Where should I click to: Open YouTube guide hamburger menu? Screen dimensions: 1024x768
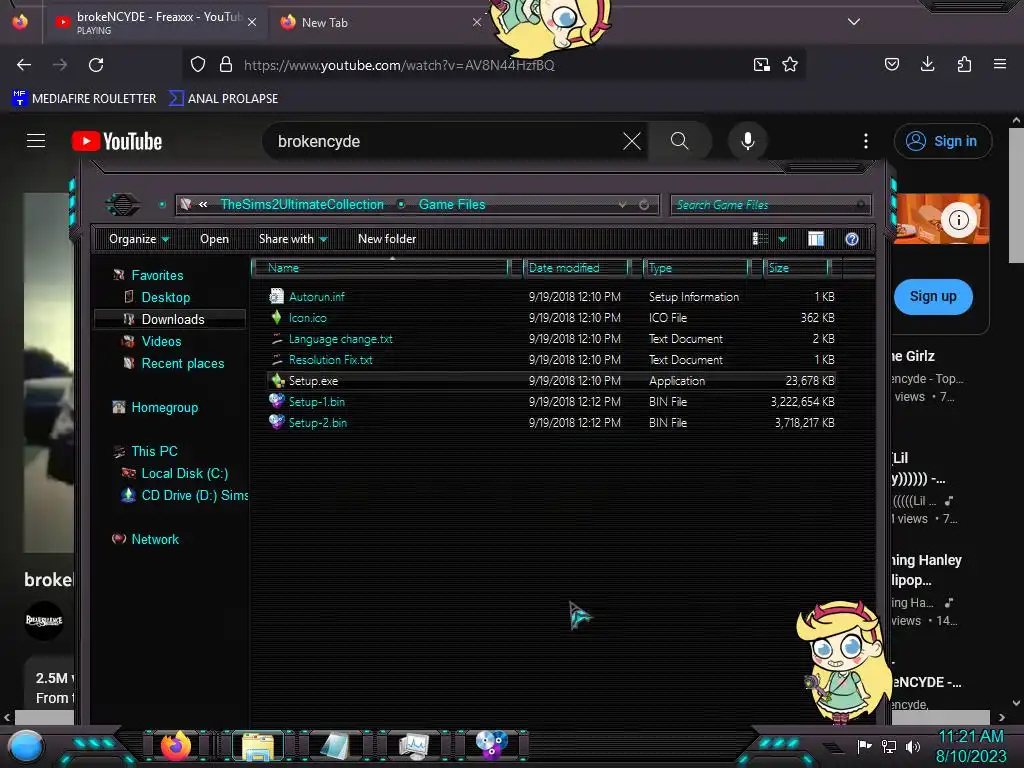[x=36, y=141]
